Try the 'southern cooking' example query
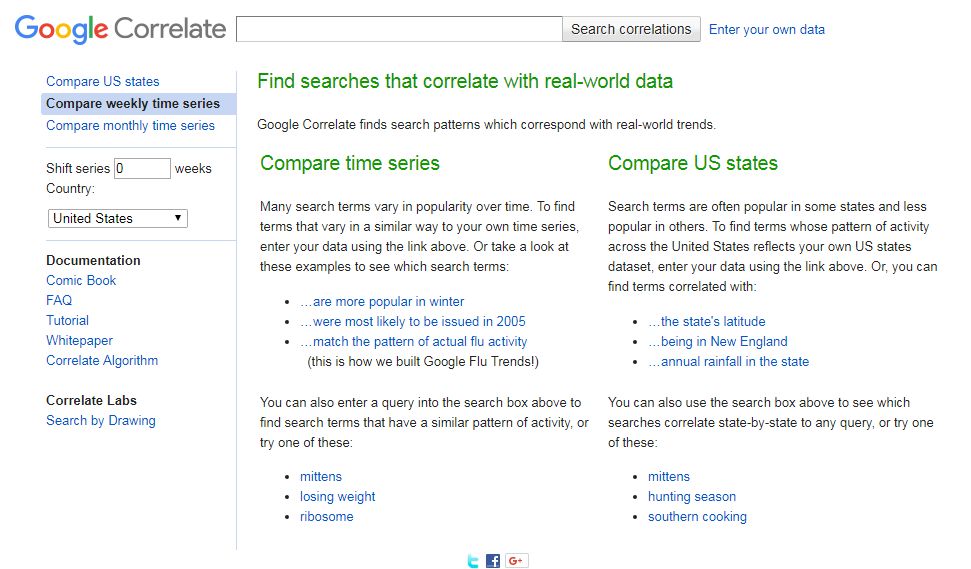This screenshot has width=971, height=569. (x=697, y=517)
